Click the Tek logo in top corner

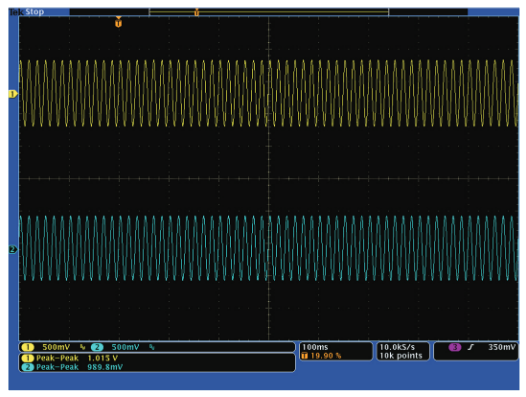click(17, 12)
